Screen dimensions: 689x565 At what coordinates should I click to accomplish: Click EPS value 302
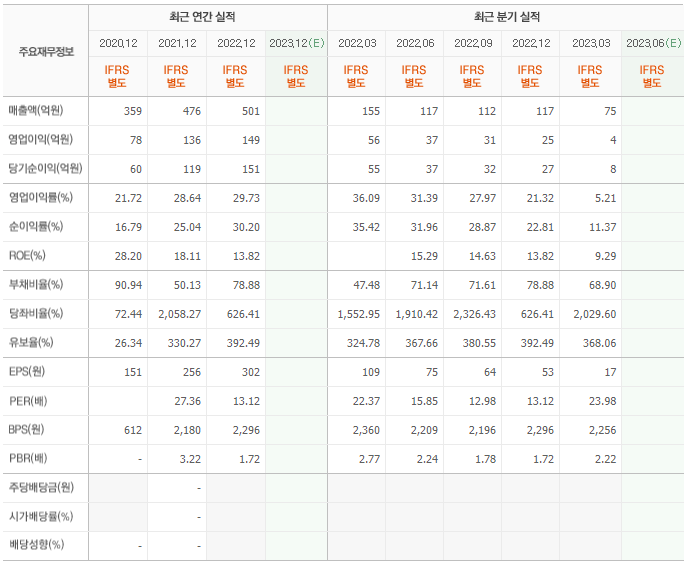tap(251, 372)
